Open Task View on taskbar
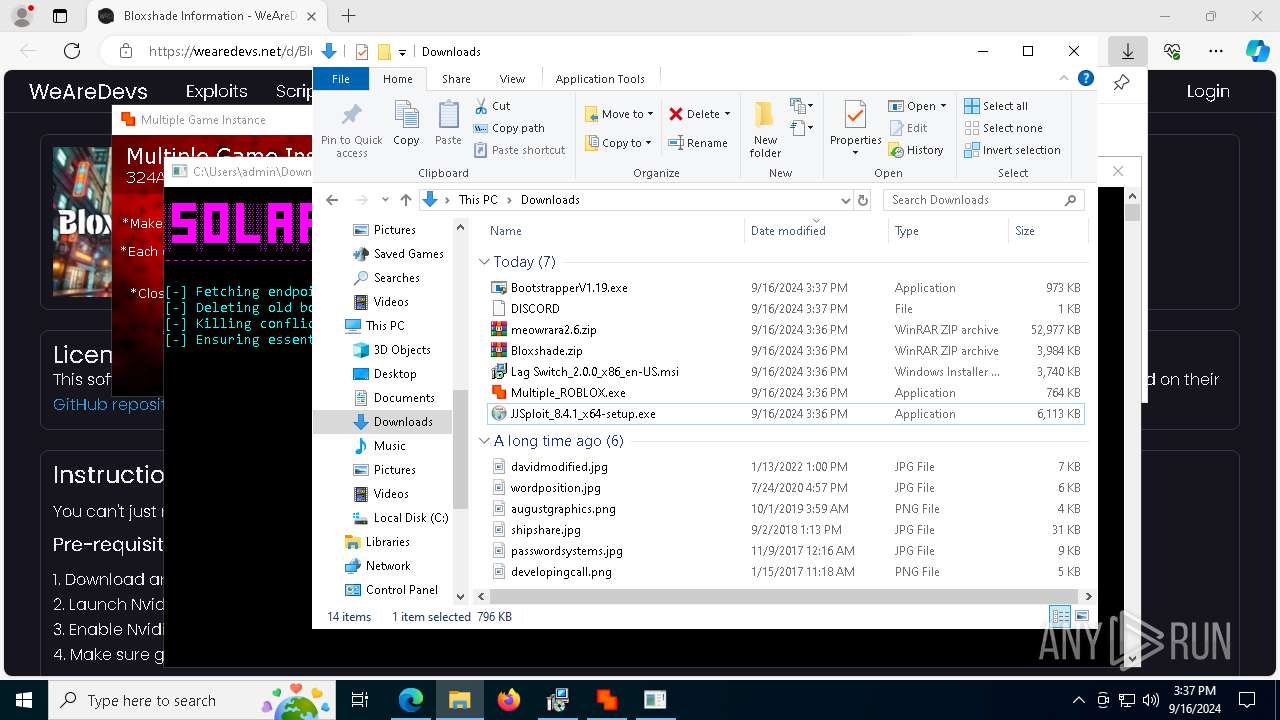 (x=361, y=700)
